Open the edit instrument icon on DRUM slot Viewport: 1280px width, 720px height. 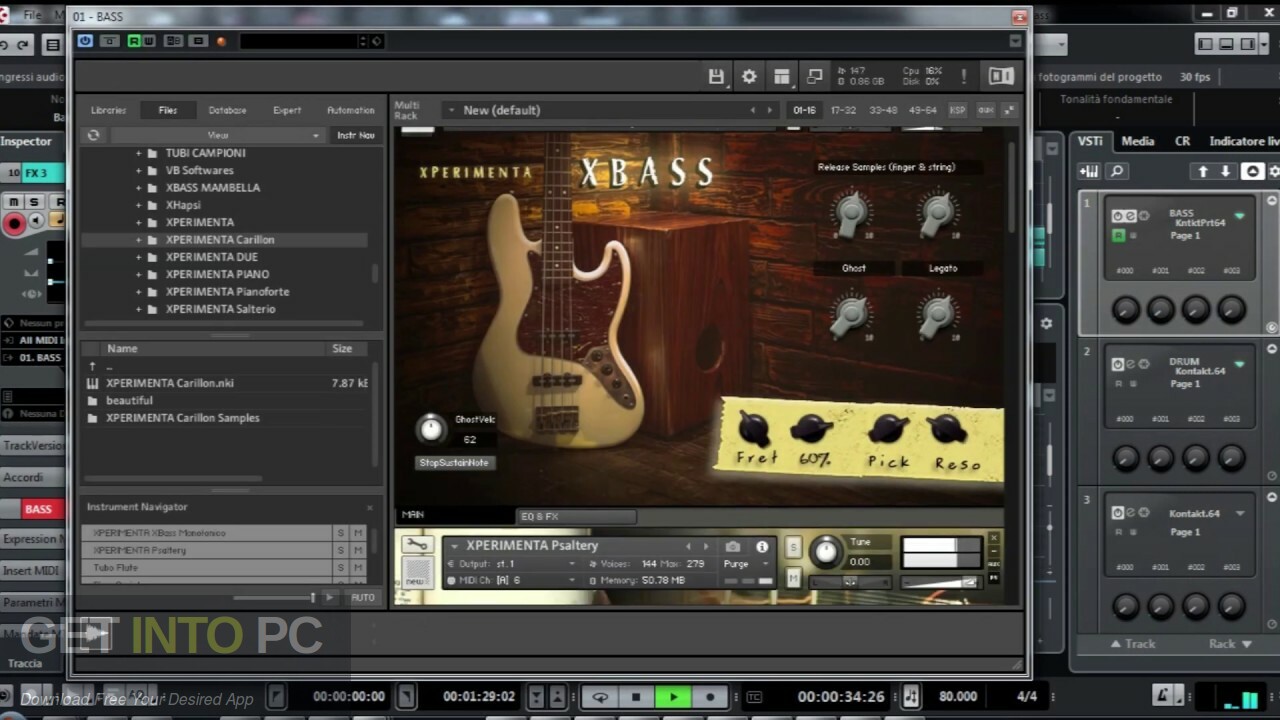pyautogui.click(x=1130, y=364)
